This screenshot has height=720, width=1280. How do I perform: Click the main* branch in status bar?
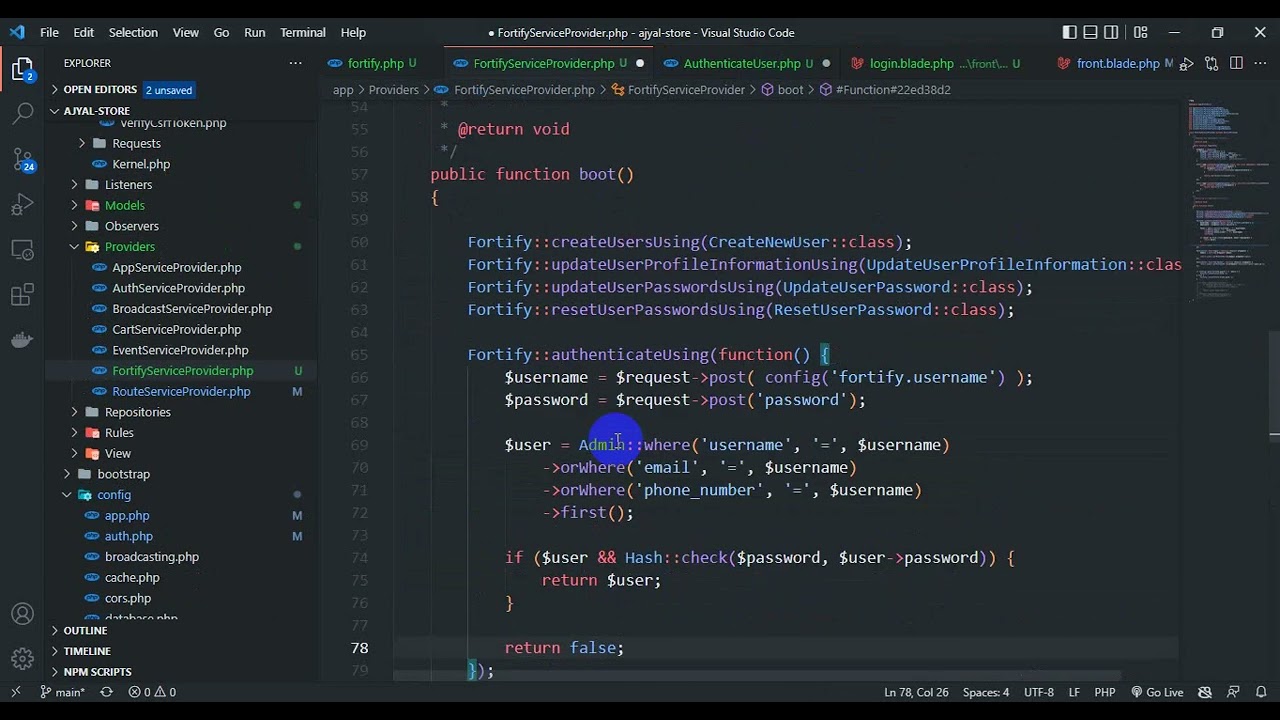(x=62, y=692)
